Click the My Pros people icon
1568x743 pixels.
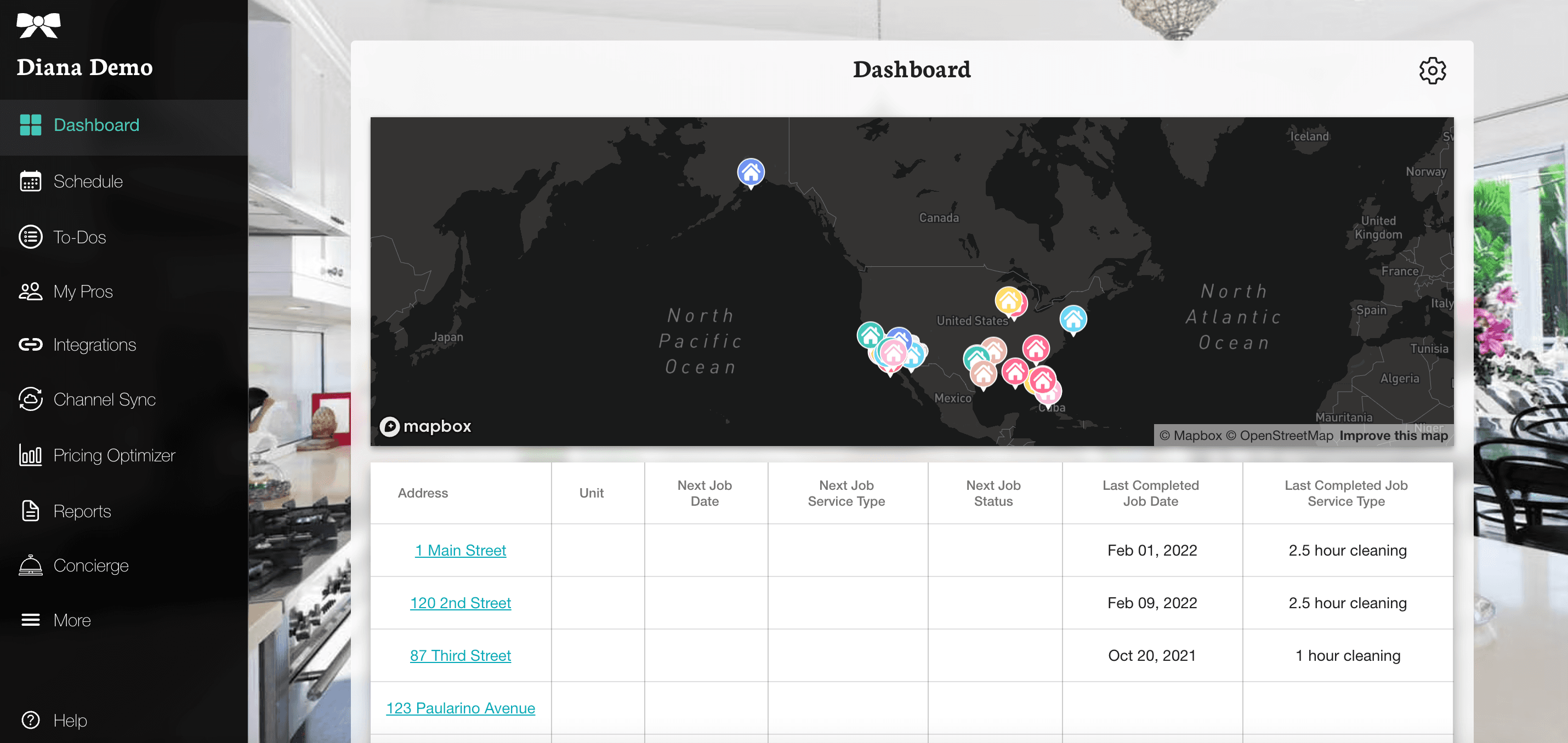click(x=30, y=292)
